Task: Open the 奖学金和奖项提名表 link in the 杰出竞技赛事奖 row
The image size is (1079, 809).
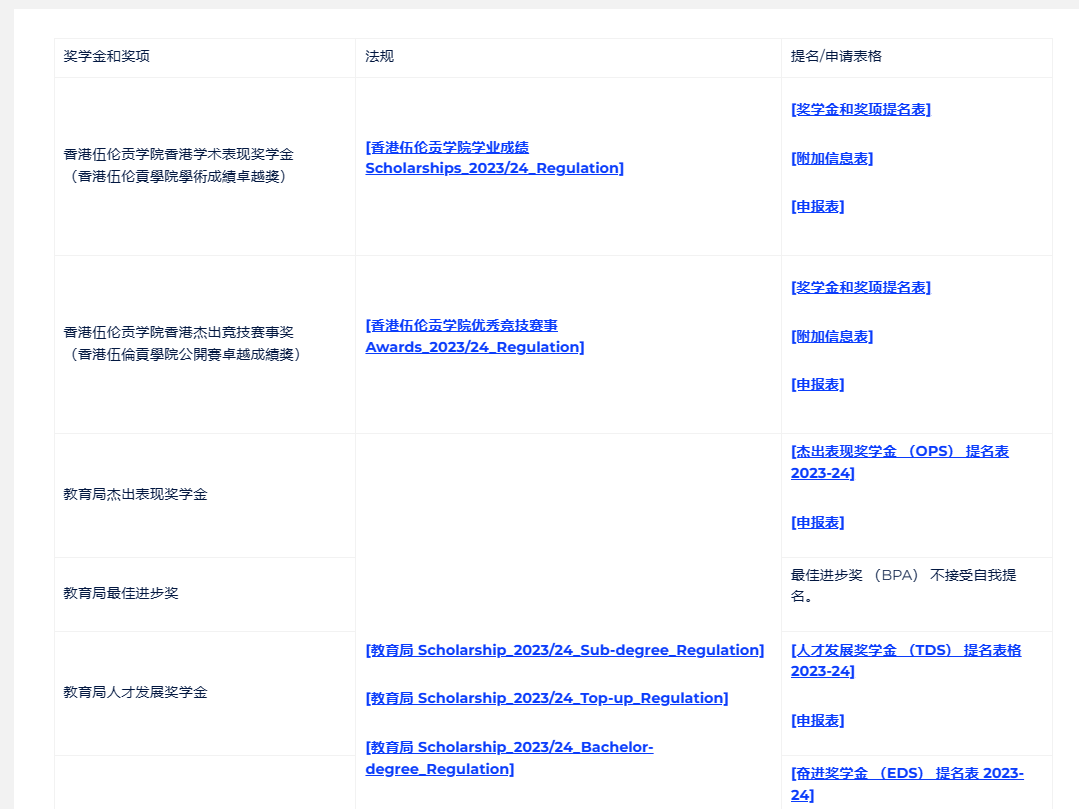Action: [x=861, y=288]
